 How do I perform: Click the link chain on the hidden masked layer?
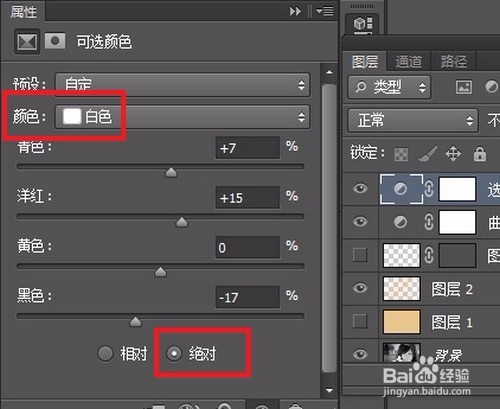point(429,255)
